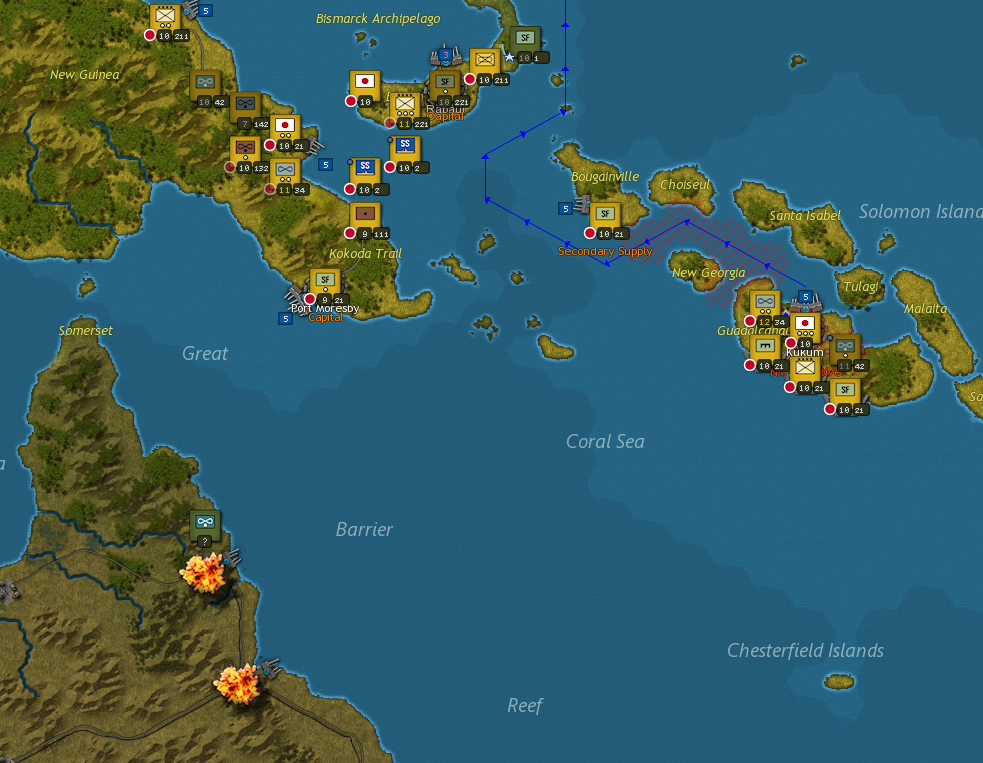Select the SF unit on Bougainville
Viewport: 983px width, 763px height.
point(606,218)
